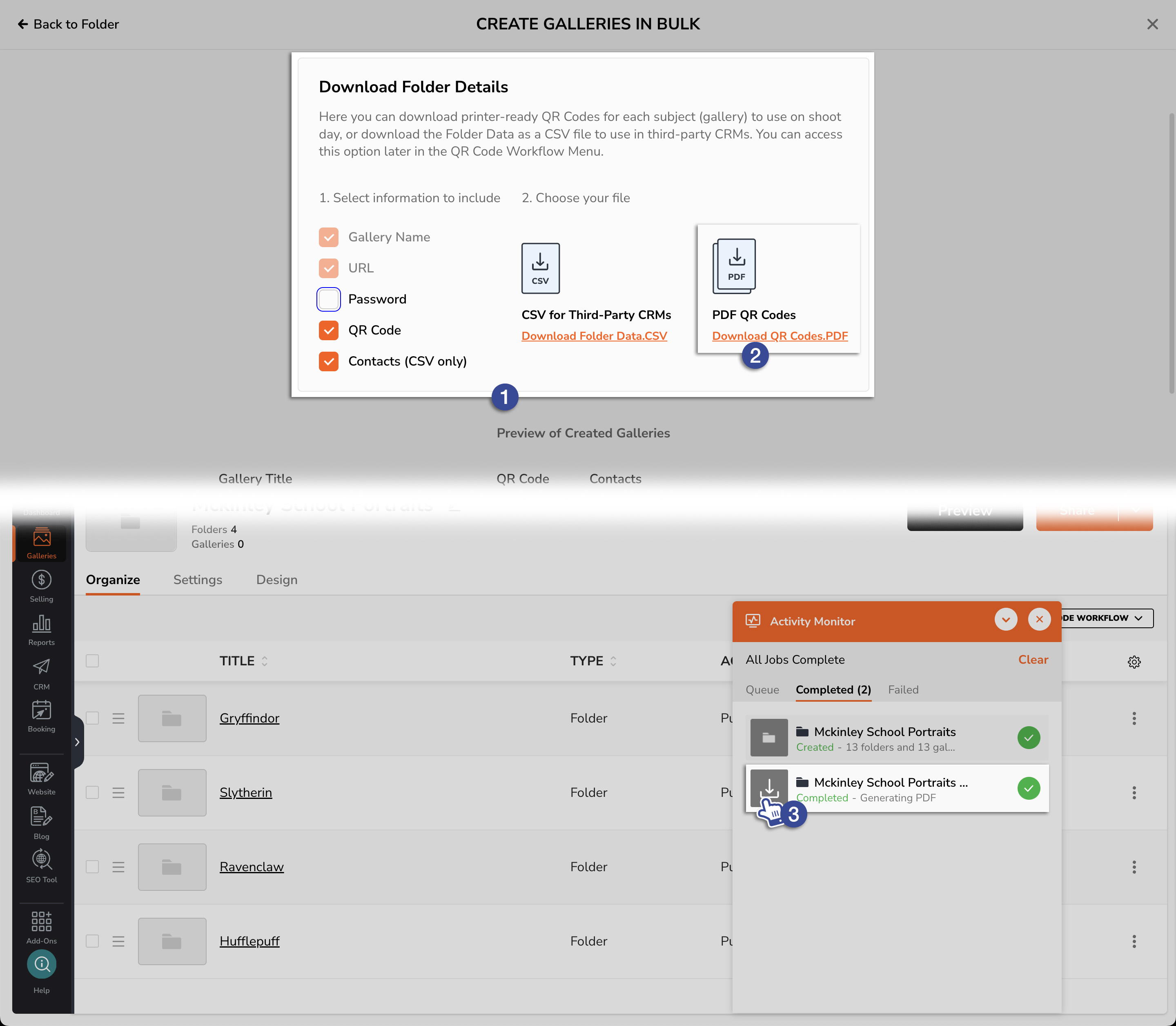The image size is (1176, 1026).
Task: Click the drag handle for Ravenclaw row
Action: click(x=118, y=867)
